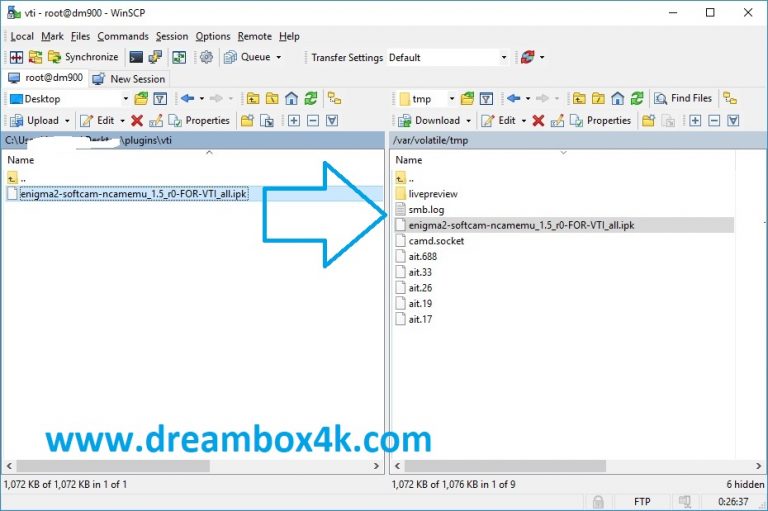This screenshot has height=511, width=768.
Task: Expand the Queue dropdown arrow
Action: click(279, 57)
